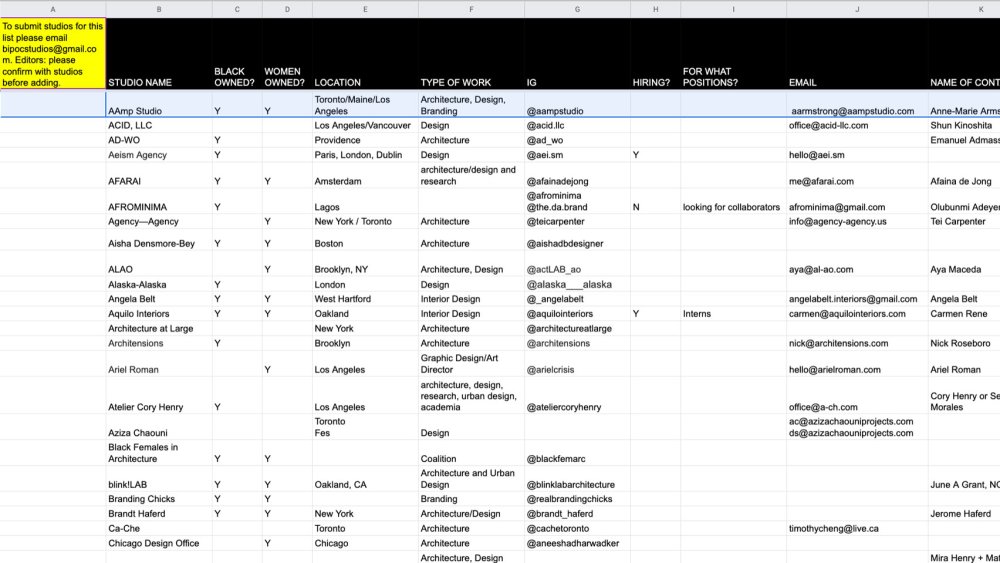1000x563 pixels.
Task: Click the @cachetoronto Instagram cell
Action: click(577, 528)
